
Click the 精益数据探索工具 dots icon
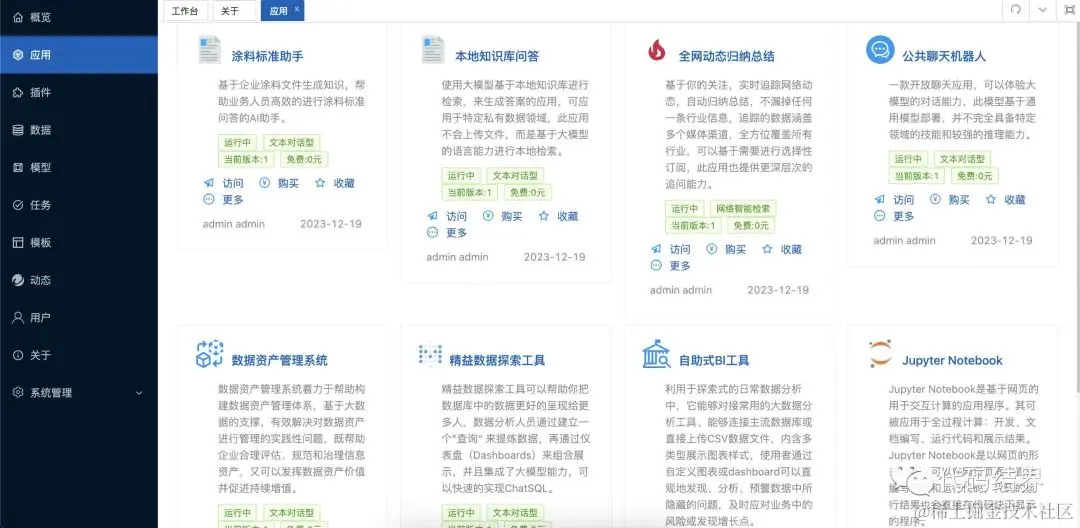[x=430, y=354]
